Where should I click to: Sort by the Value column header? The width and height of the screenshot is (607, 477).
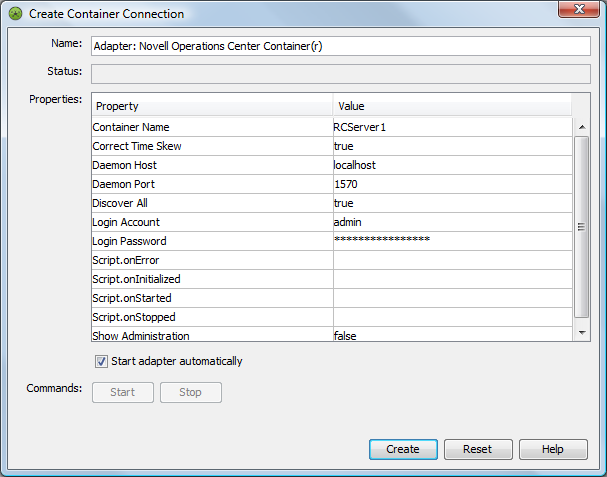tap(452, 106)
